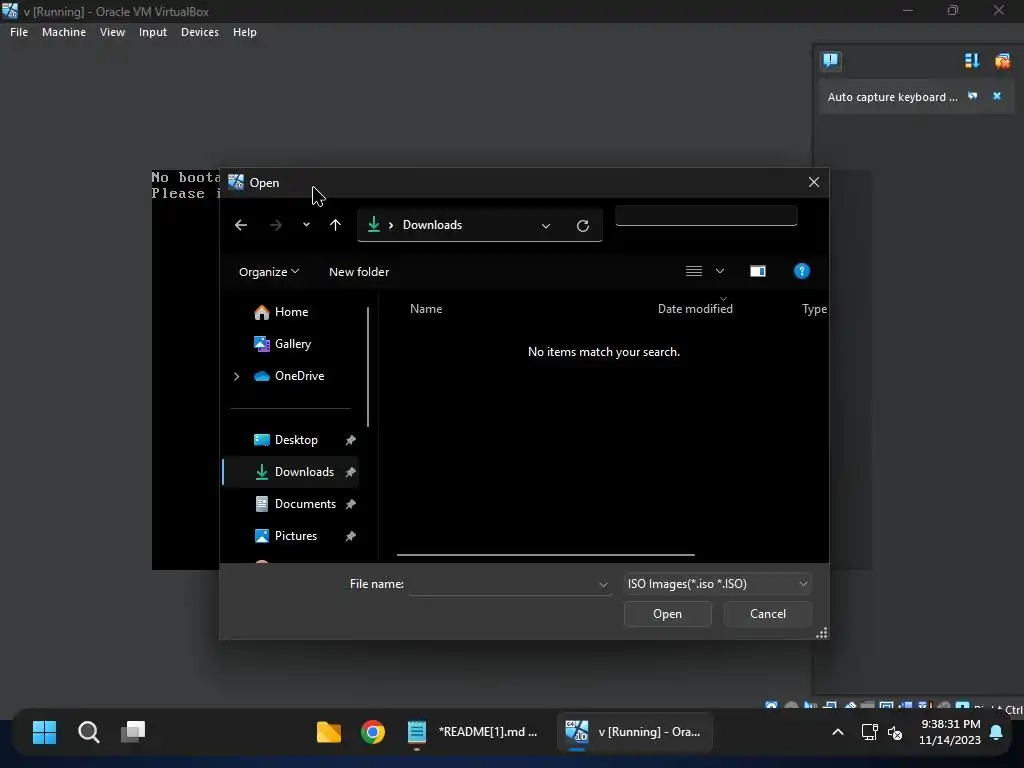Toggle the preview pane
The width and height of the screenshot is (1024, 768).
(x=758, y=271)
